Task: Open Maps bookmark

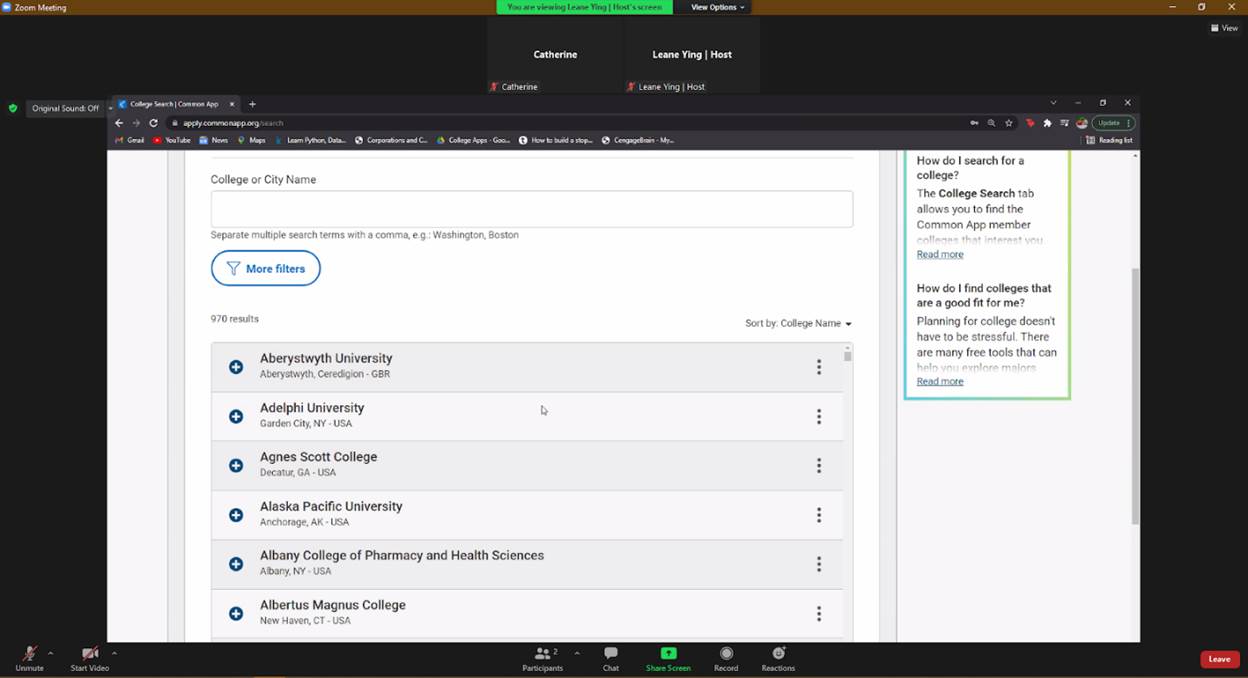Action: [x=251, y=140]
